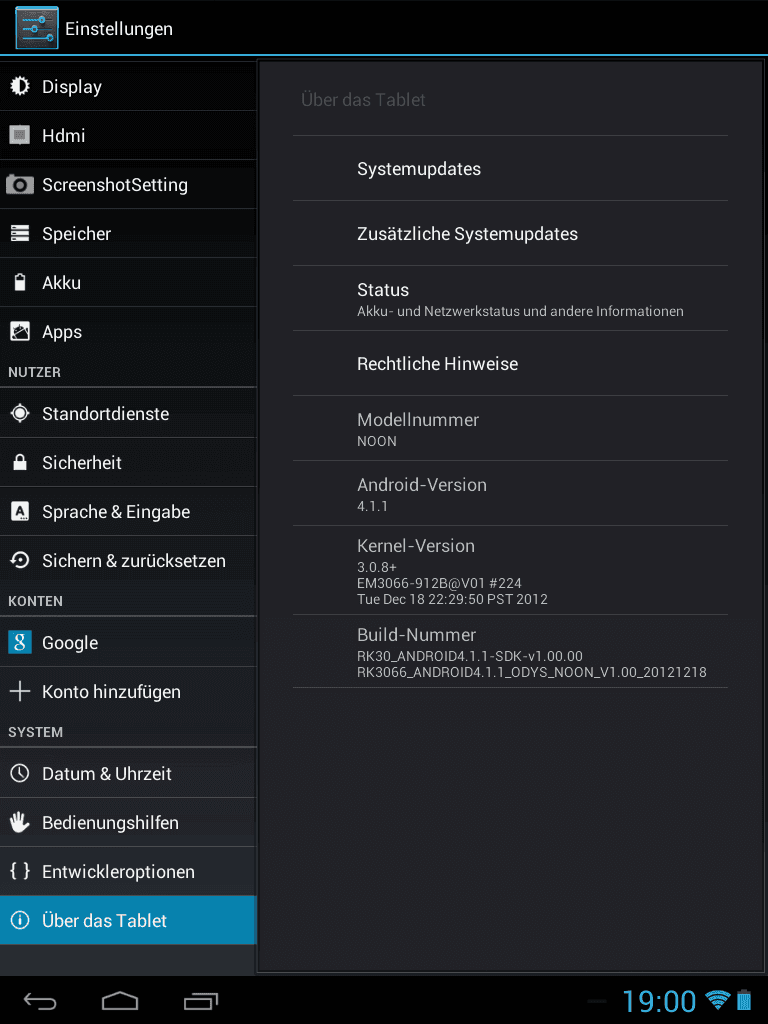Open Sprache & Eingabe settings
Image resolution: width=768 pixels, height=1024 pixels.
pos(128,511)
